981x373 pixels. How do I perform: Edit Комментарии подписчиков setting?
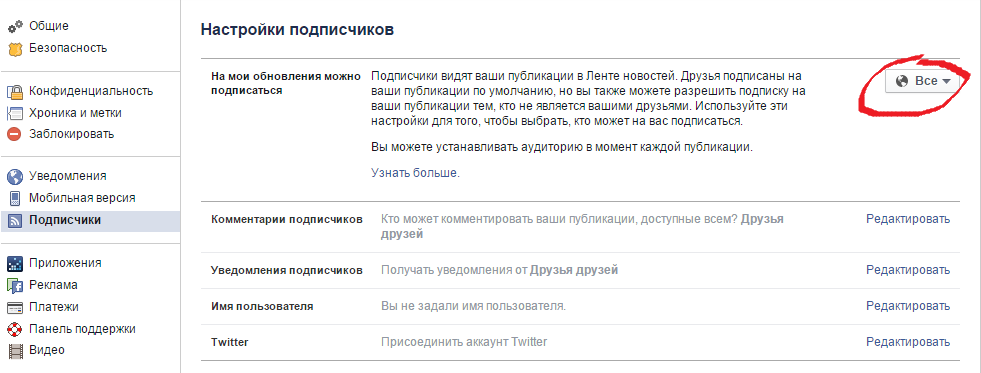pyautogui.click(x=908, y=219)
